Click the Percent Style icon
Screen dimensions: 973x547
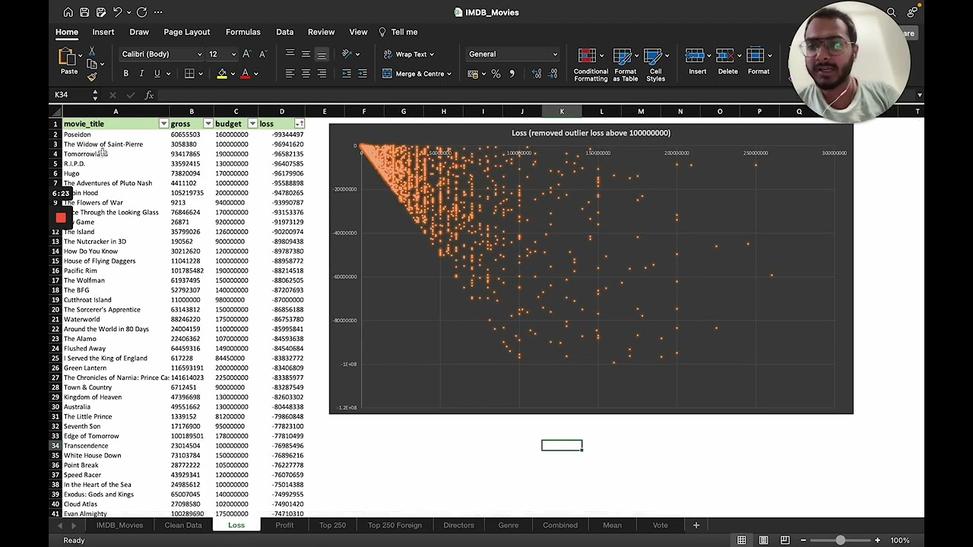click(496, 74)
